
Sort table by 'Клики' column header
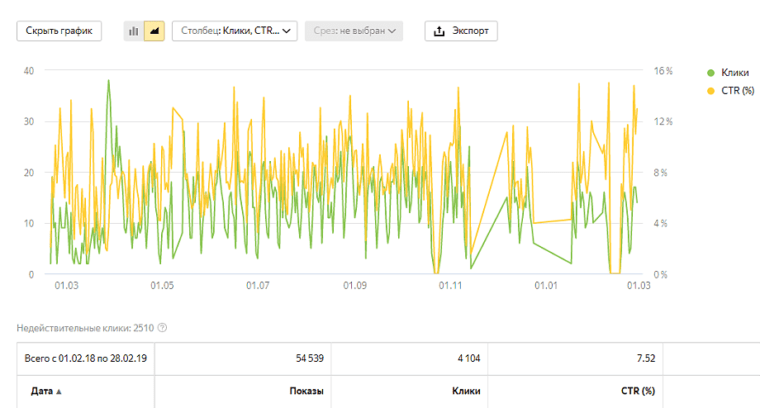click(466, 391)
